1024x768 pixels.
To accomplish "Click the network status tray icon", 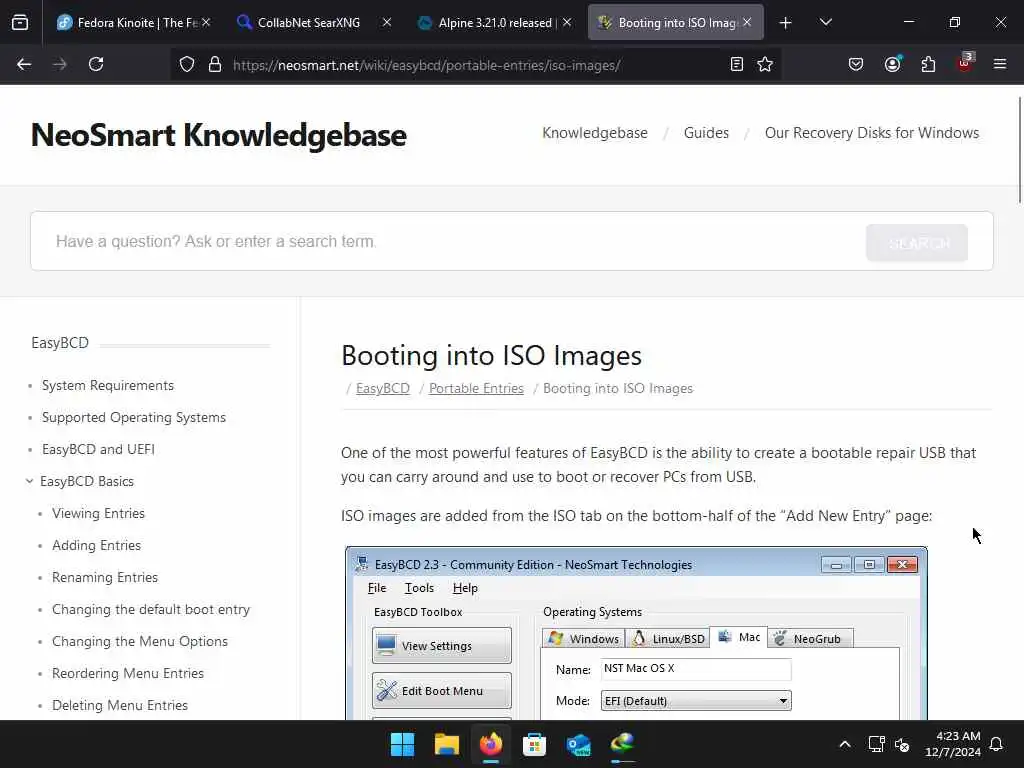I will pyautogui.click(x=876, y=744).
